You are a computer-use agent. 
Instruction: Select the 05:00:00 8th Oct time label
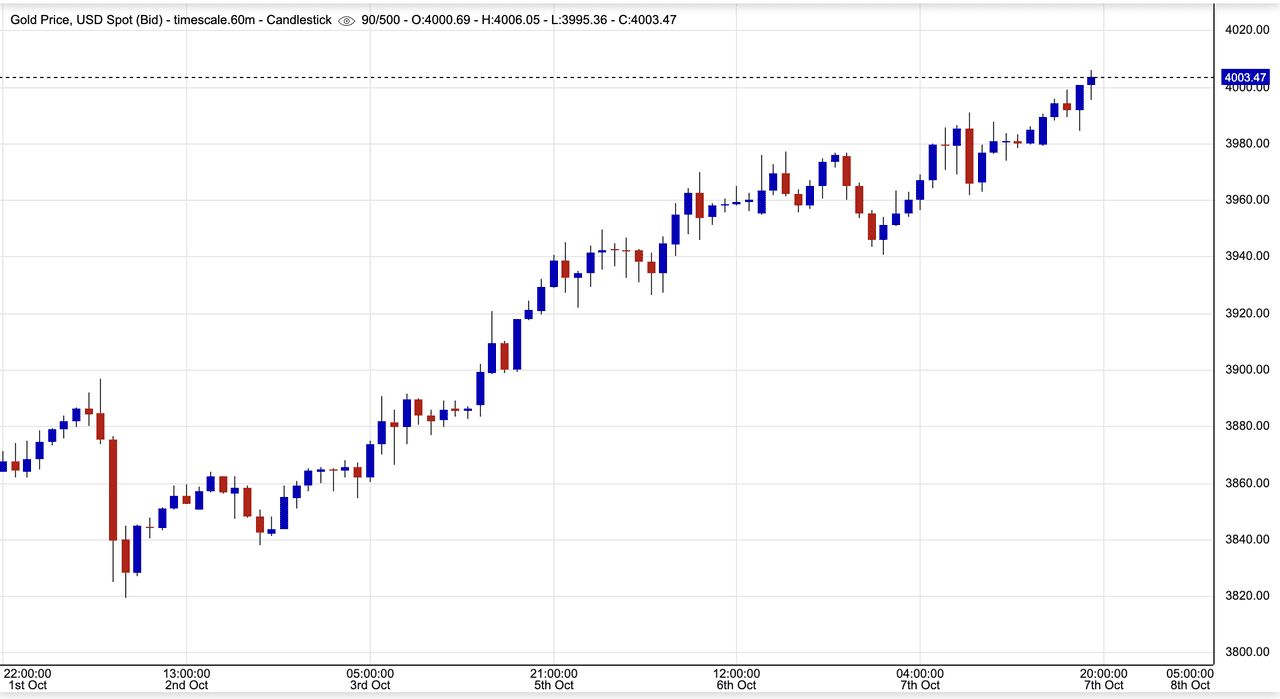click(1190, 679)
